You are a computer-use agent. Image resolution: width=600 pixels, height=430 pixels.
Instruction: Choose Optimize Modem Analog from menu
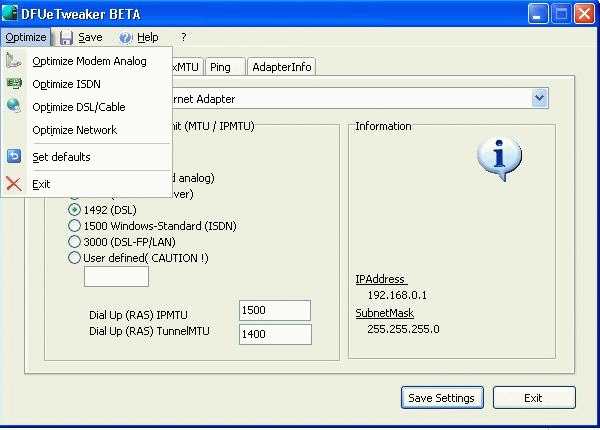pos(89,61)
